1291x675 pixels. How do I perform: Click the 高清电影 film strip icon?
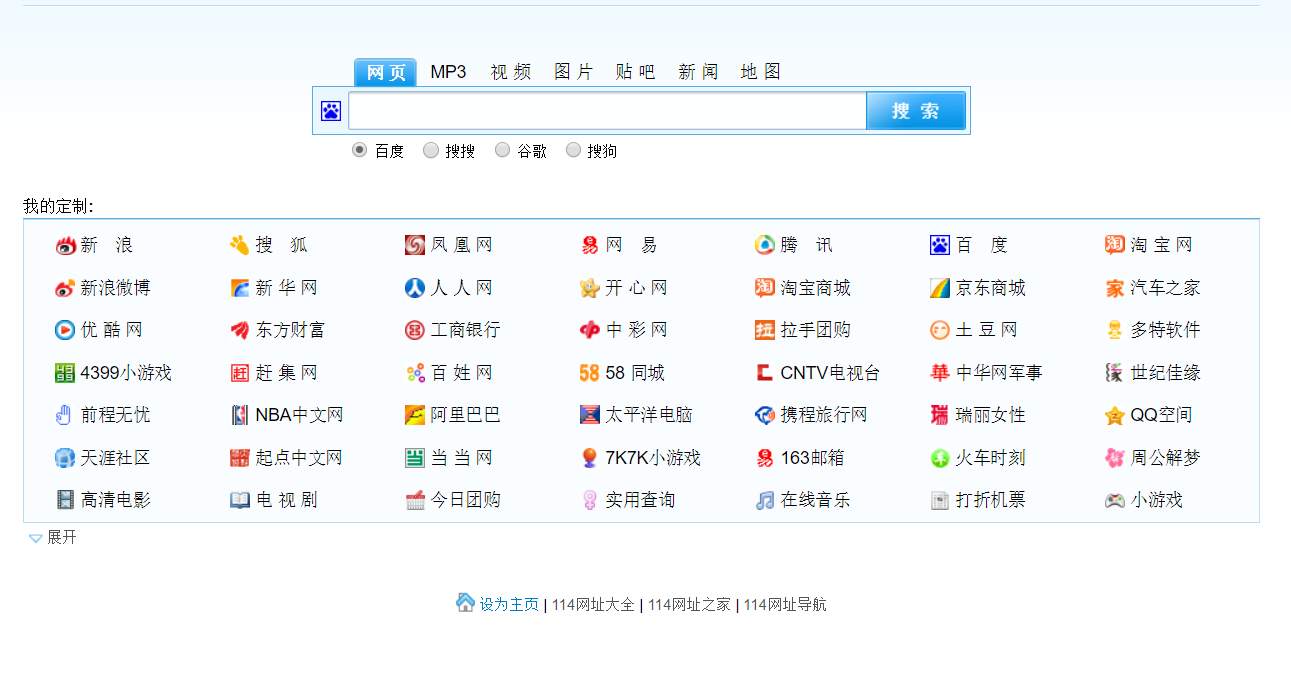[x=65, y=500]
